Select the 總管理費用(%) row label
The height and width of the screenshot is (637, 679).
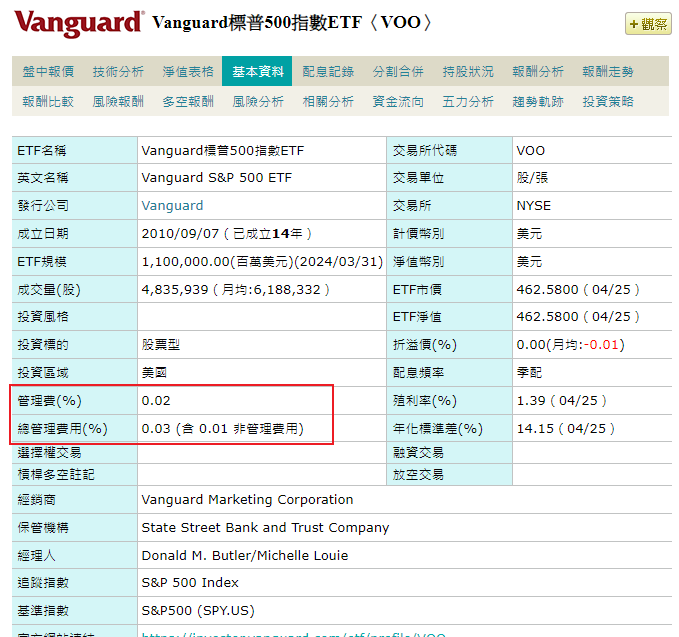tap(62, 429)
